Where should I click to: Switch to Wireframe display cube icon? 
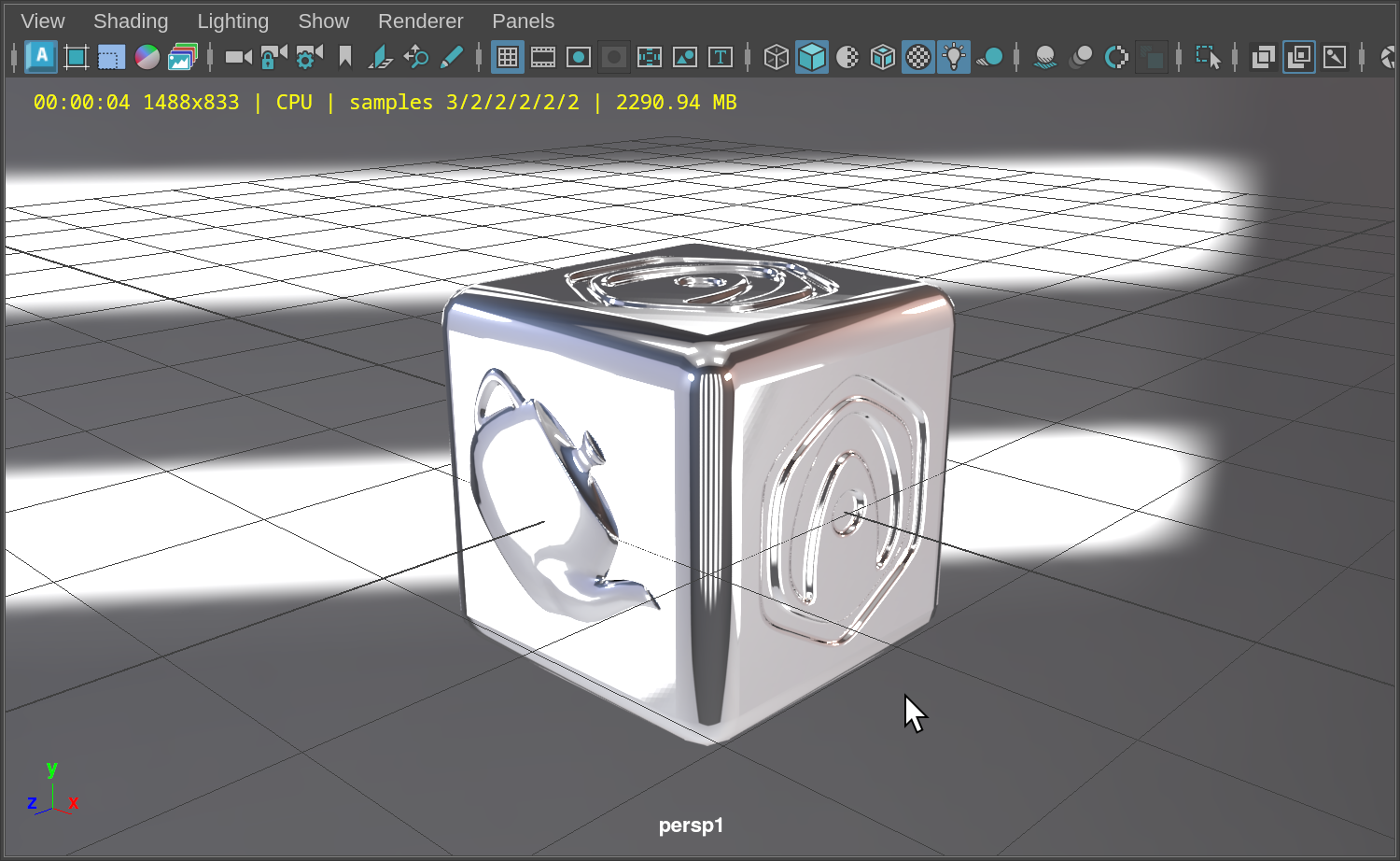[x=776, y=57]
